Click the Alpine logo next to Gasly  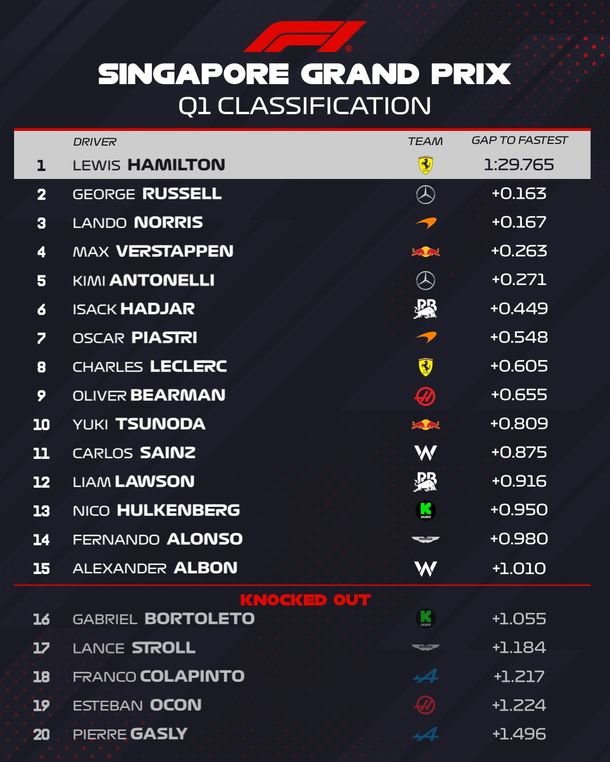pyautogui.click(x=425, y=735)
